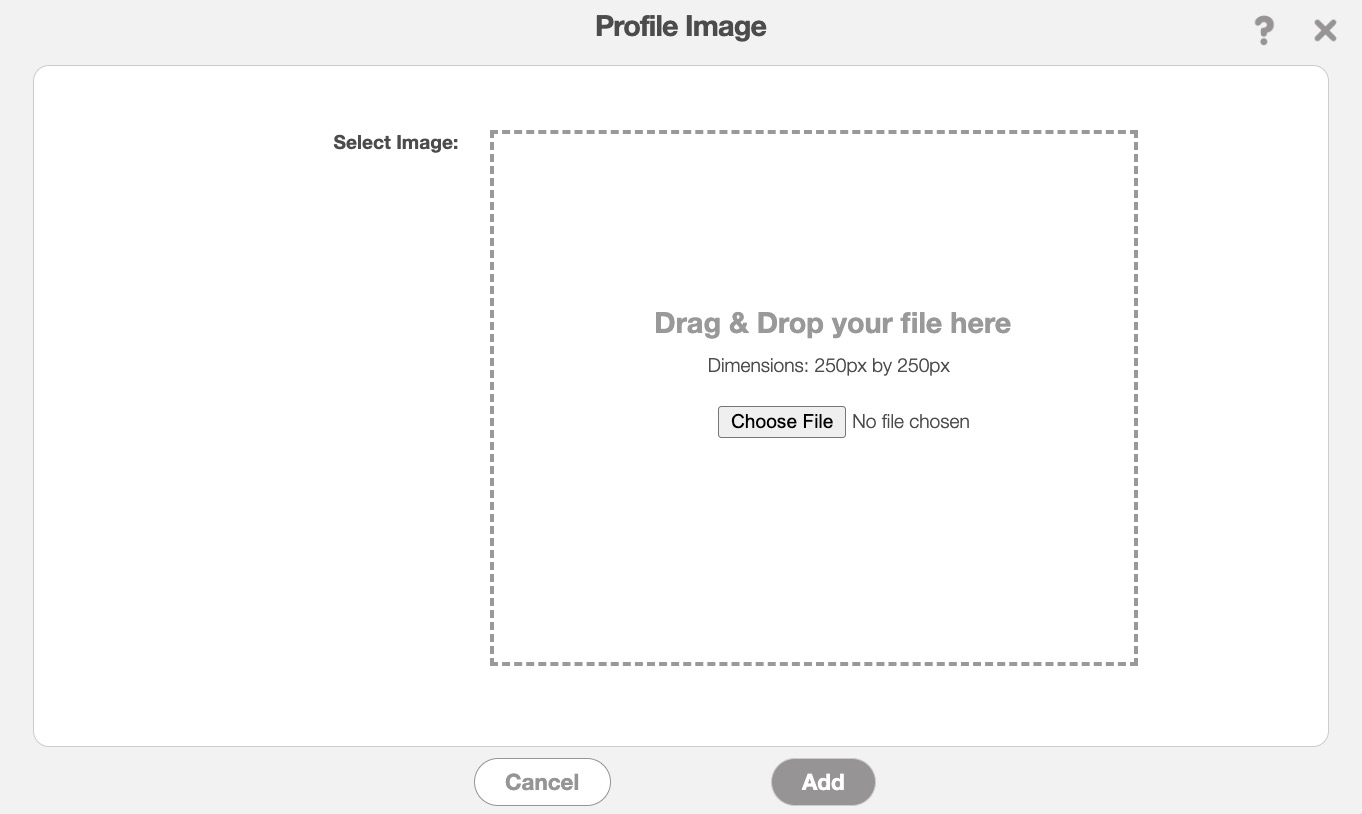Close the Profile Image dialog
Image resolution: width=1362 pixels, height=814 pixels.
pos(1325,31)
